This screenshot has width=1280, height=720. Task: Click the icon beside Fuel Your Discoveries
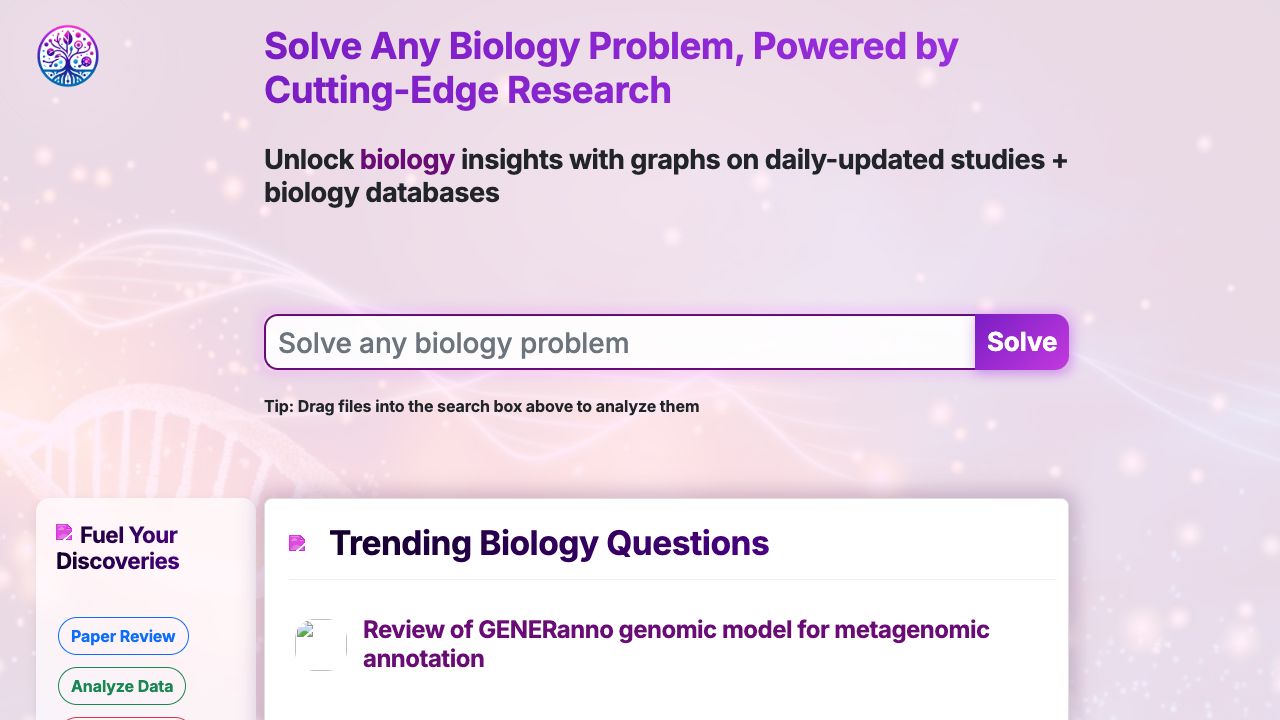[64, 532]
